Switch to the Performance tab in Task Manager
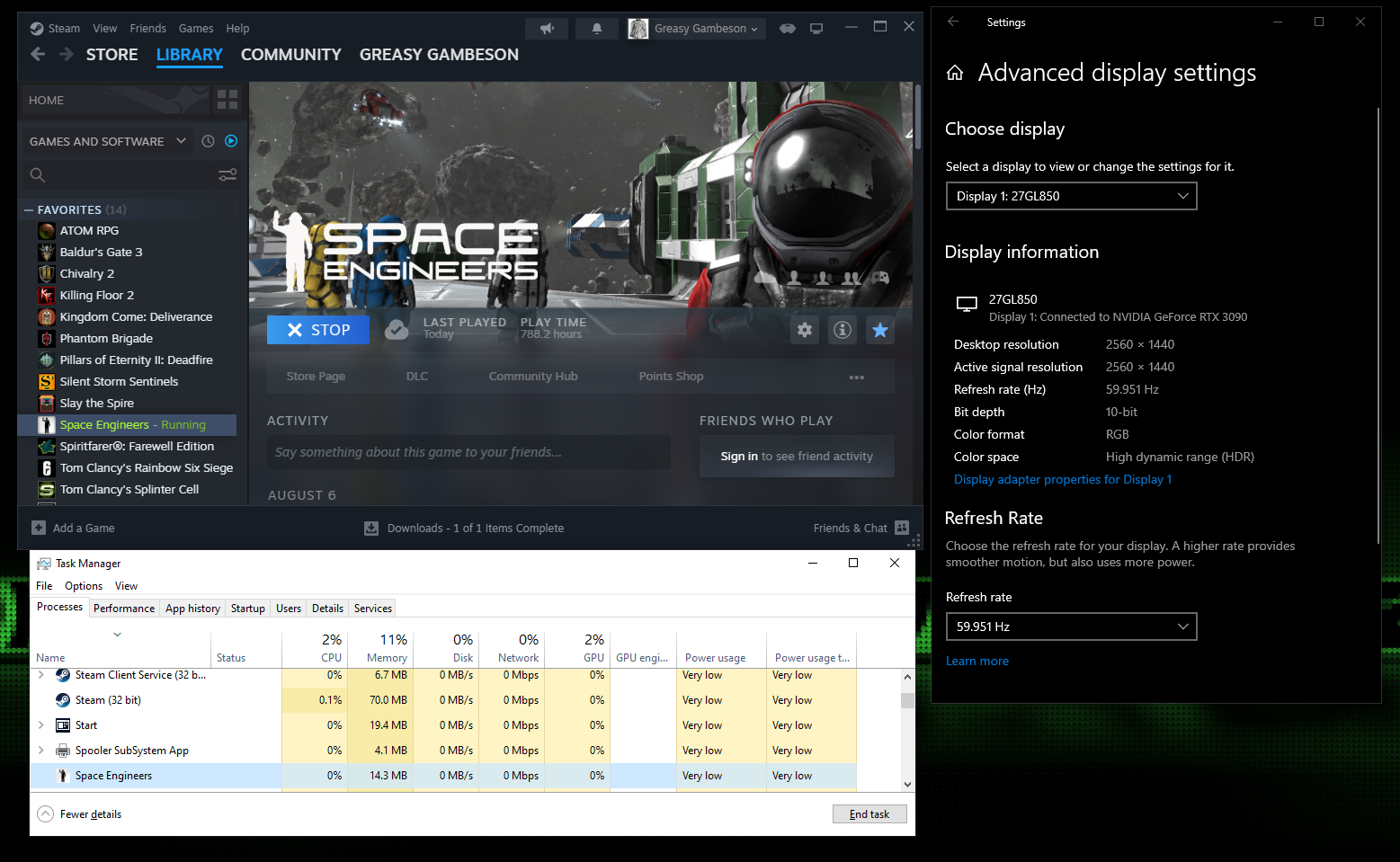1400x862 pixels. tap(124, 609)
